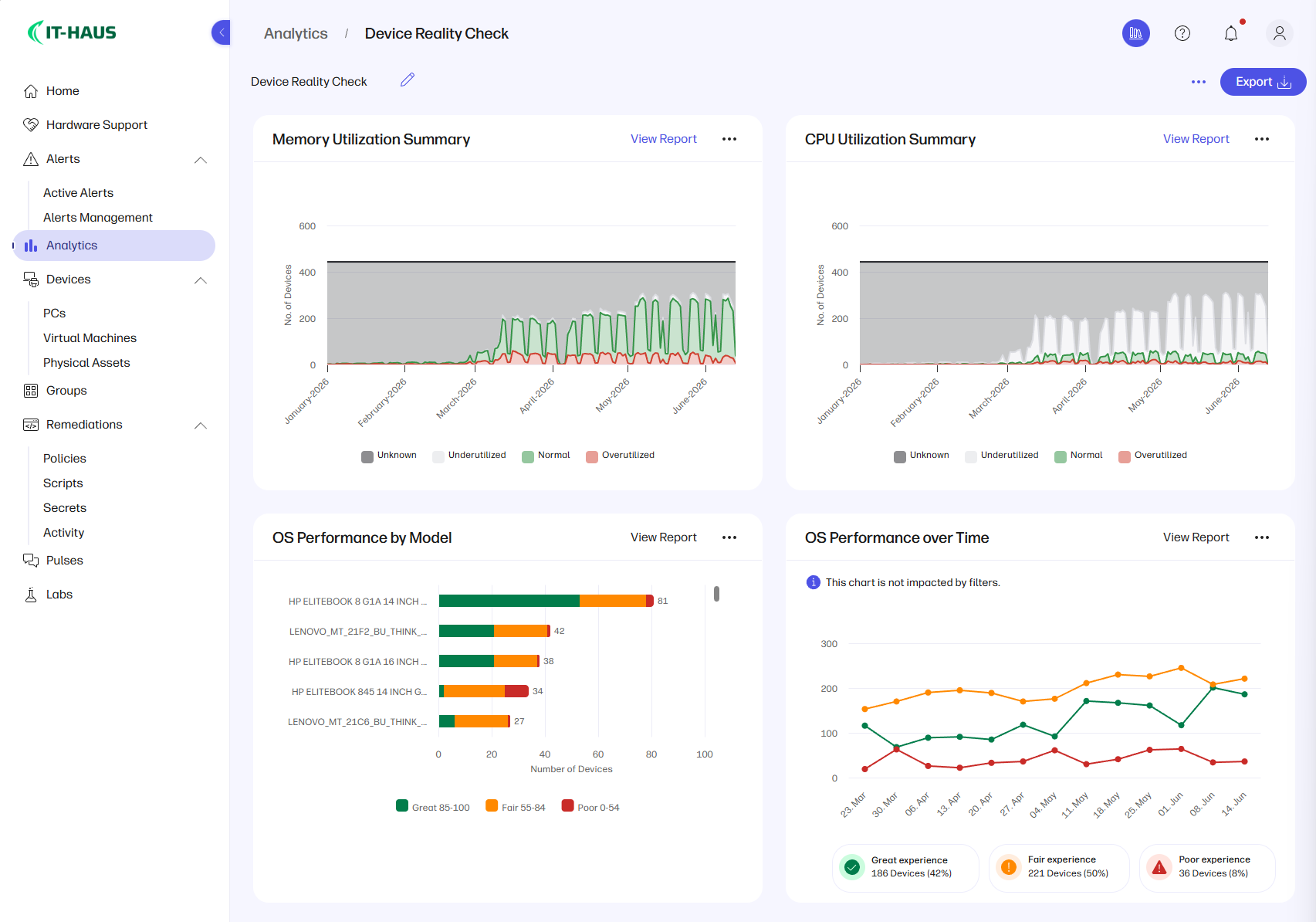Toggle Underutilized series in Memory chart legend
This screenshot has width=1316, height=922.
[469, 456]
